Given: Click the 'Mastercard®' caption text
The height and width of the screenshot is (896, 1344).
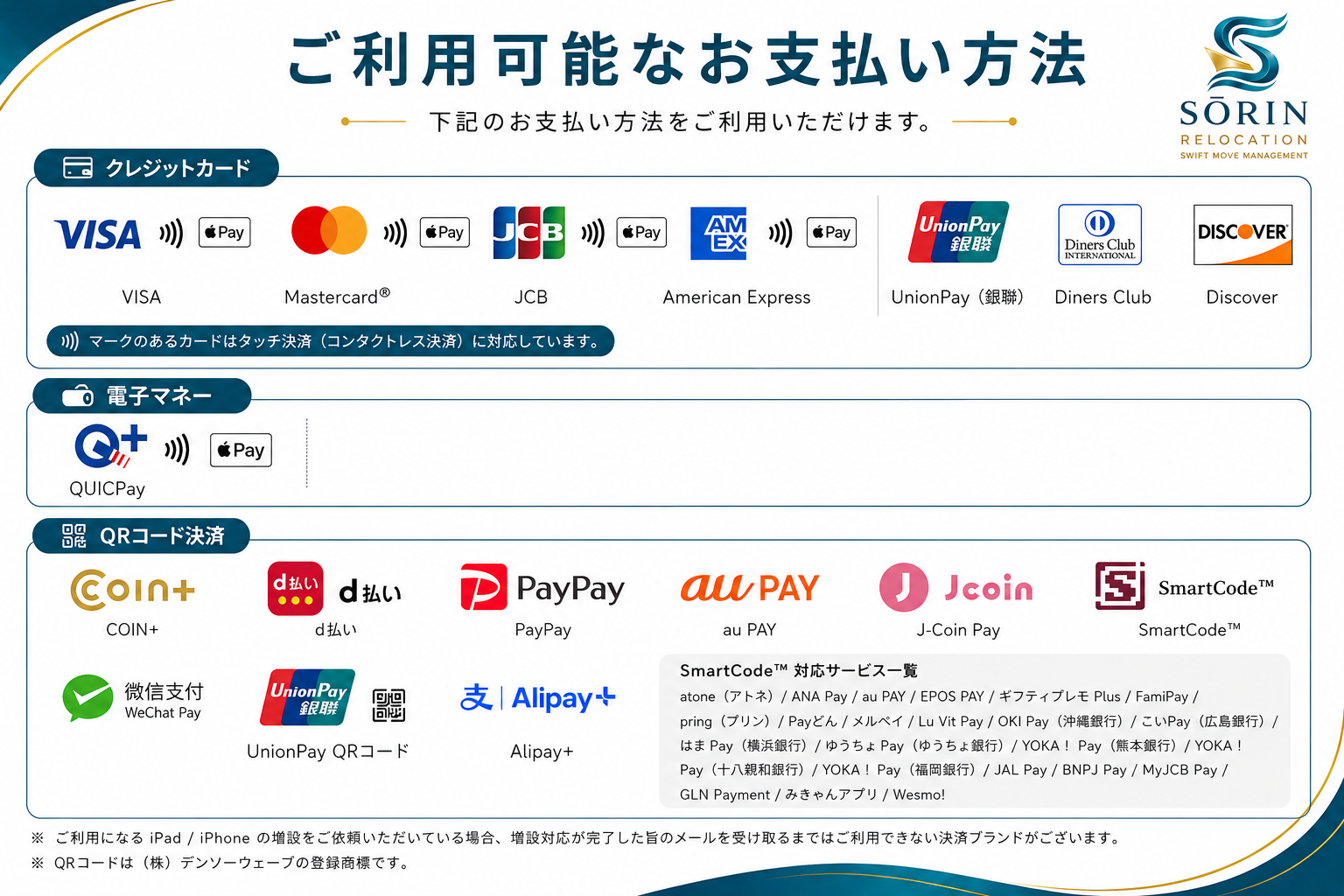Looking at the screenshot, I should [337, 297].
